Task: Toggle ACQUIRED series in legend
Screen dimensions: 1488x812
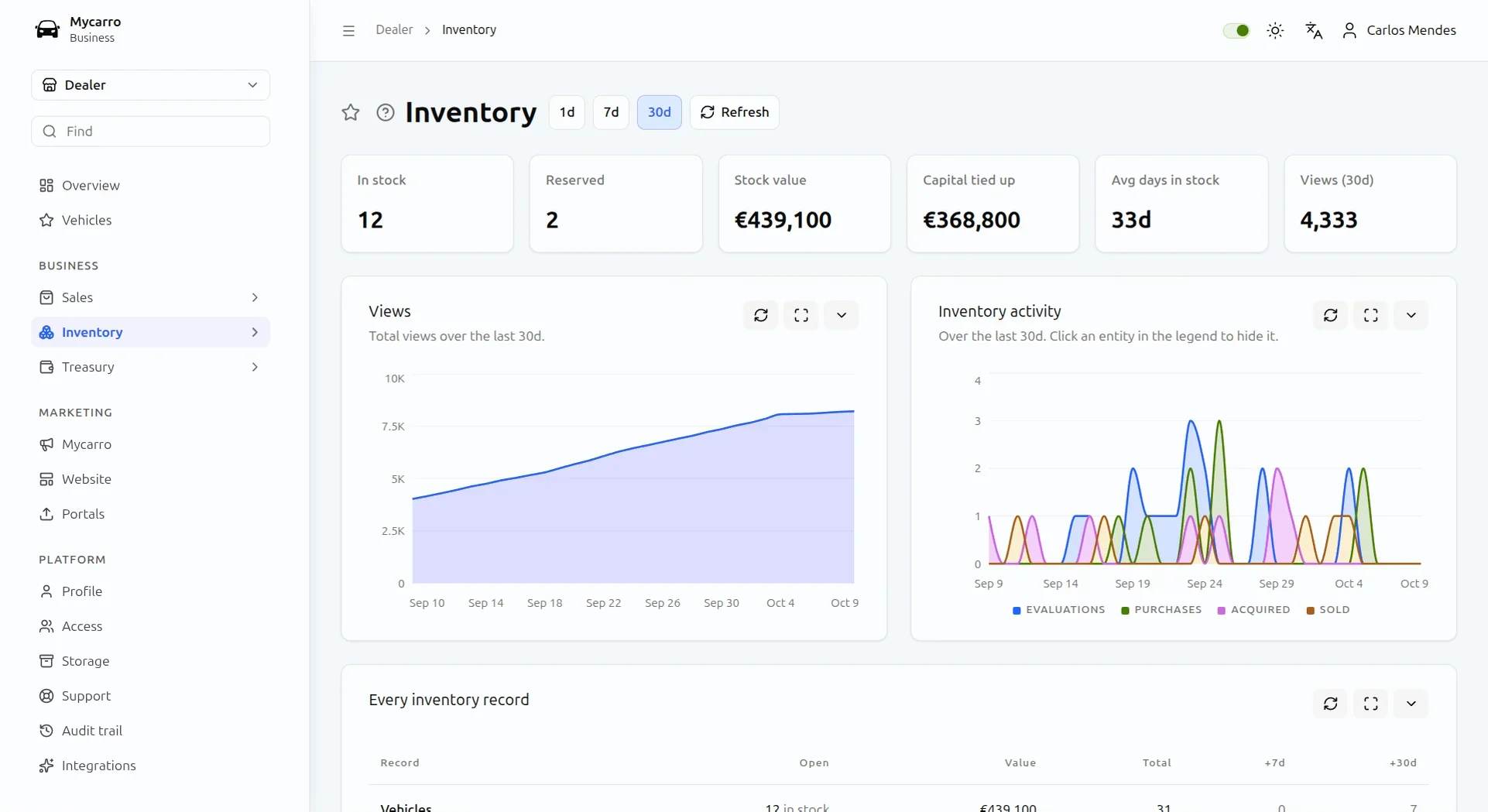Action: (x=1253, y=610)
